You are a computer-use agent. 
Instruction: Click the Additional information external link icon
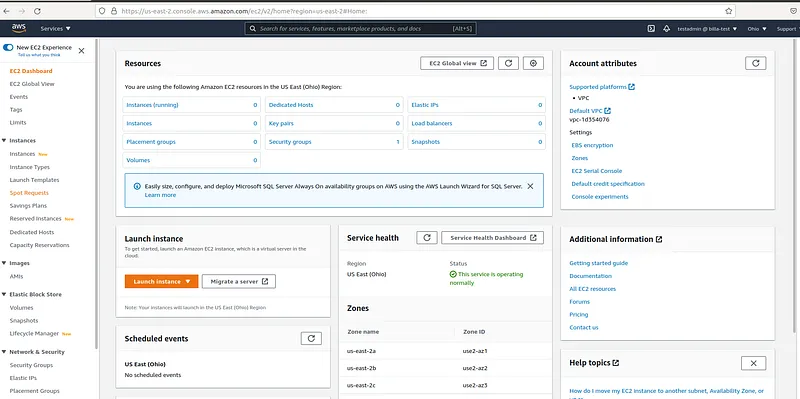pyautogui.click(x=659, y=239)
